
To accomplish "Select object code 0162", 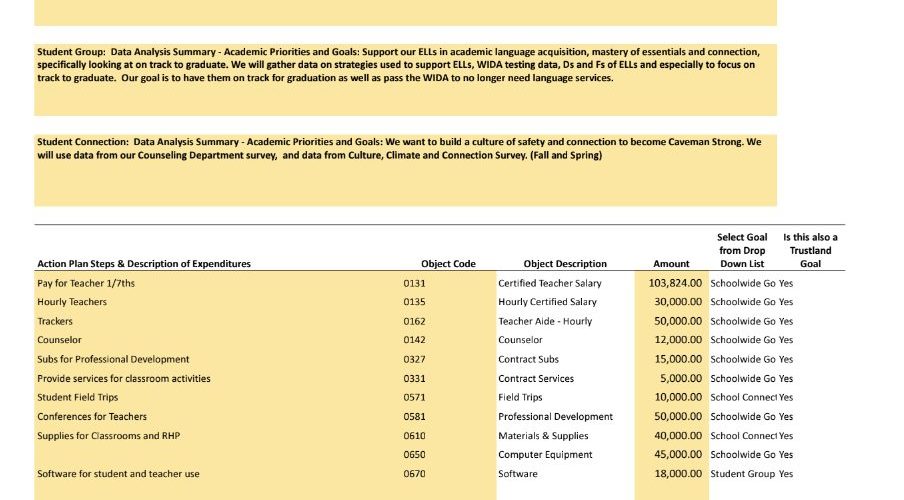I will tap(415, 321).
